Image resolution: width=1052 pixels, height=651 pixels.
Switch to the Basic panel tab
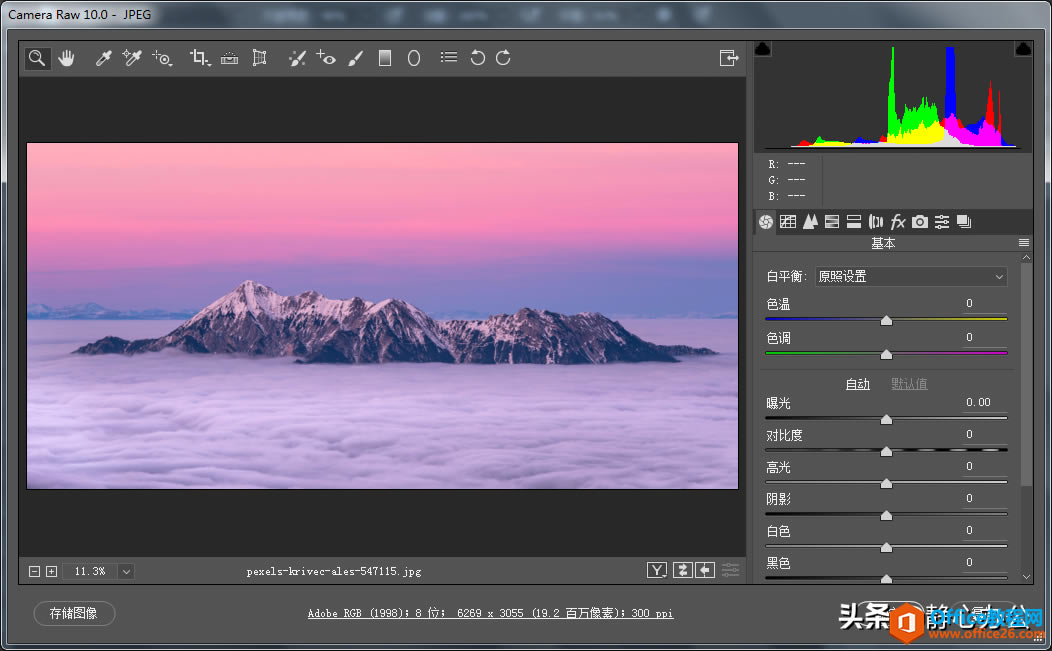click(766, 221)
